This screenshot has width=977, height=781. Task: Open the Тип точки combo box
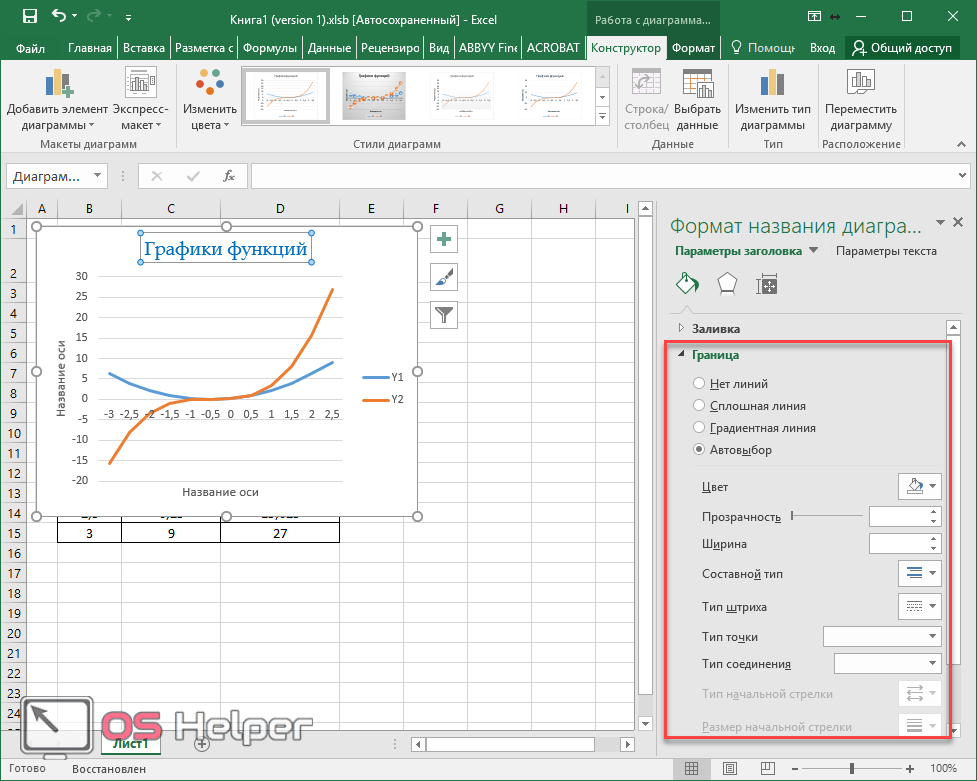[x=881, y=636]
